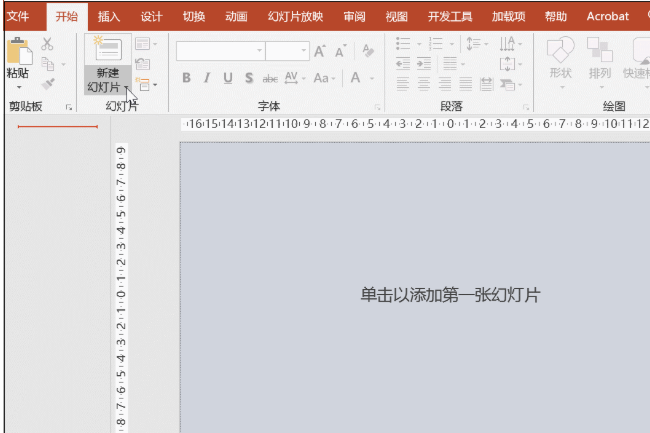
Task: Click the Cut scissors icon
Action: (47, 44)
